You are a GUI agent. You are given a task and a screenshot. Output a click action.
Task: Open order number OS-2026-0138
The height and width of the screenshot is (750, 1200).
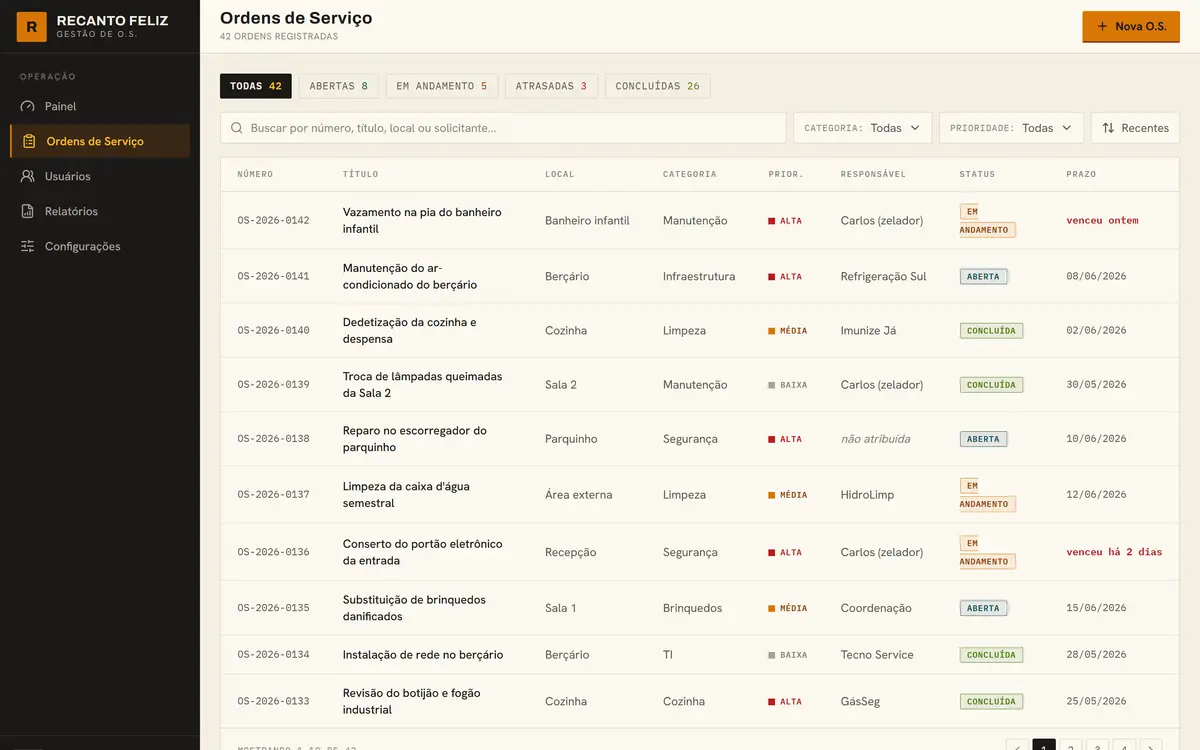click(x=273, y=439)
